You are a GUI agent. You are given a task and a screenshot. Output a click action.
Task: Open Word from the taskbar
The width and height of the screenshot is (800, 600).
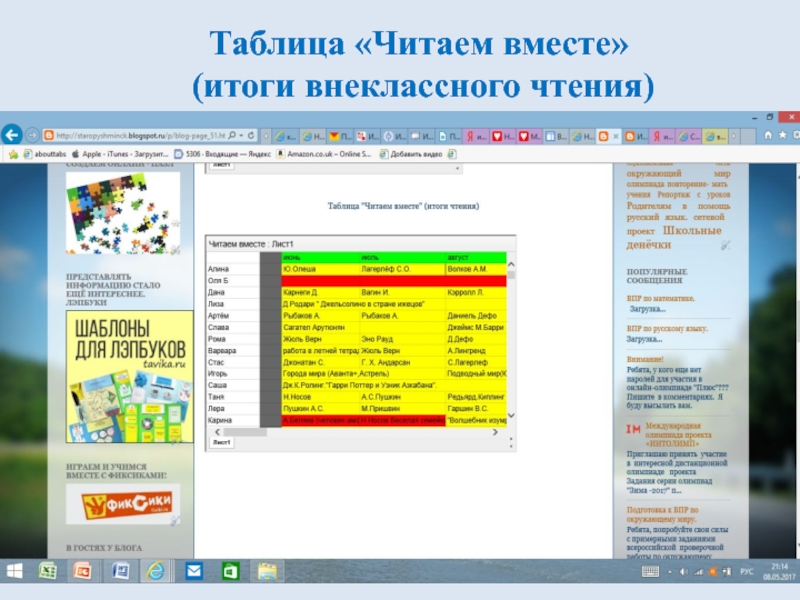coord(120,571)
